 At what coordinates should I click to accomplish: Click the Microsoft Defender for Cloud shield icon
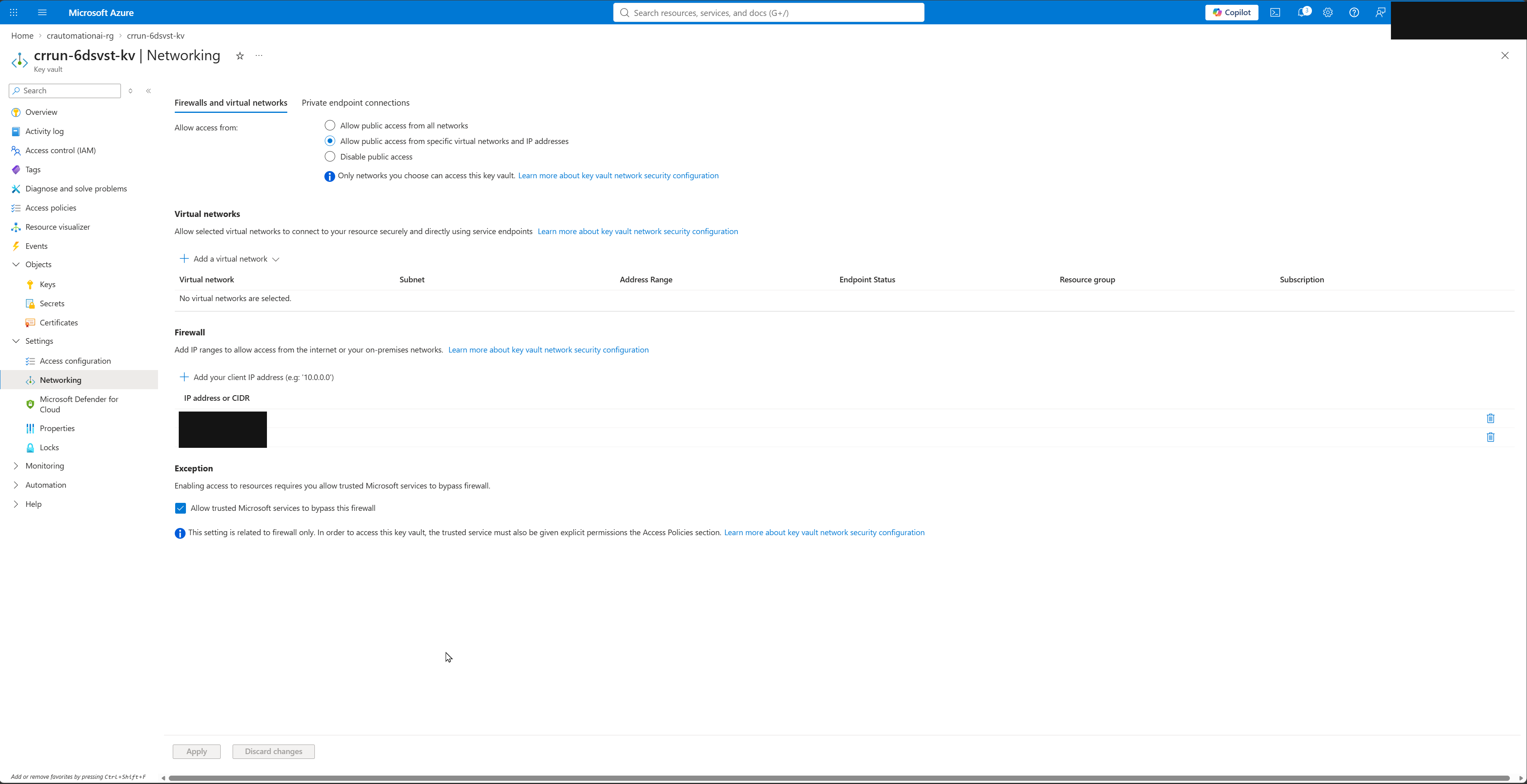(30, 404)
